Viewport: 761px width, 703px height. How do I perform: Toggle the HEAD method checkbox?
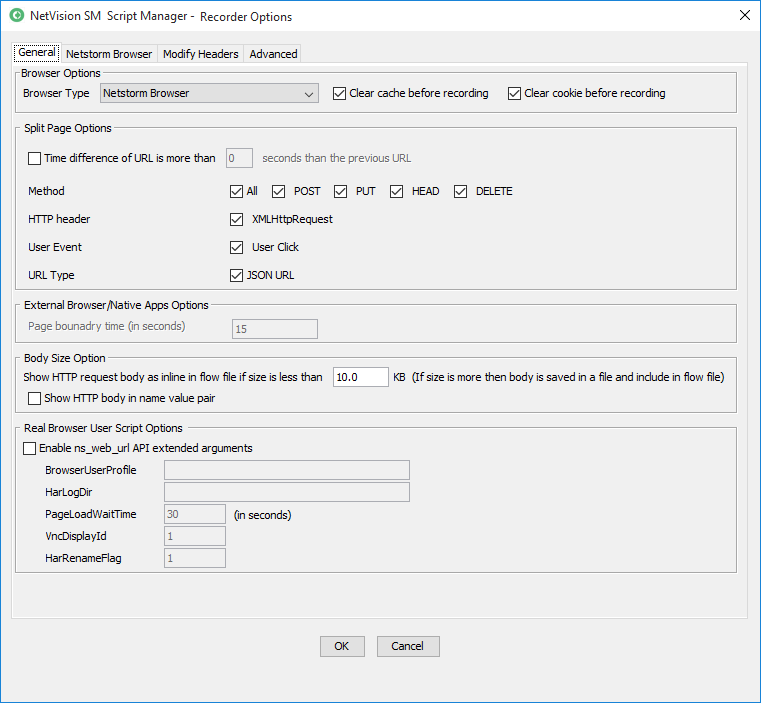point(397,191)
